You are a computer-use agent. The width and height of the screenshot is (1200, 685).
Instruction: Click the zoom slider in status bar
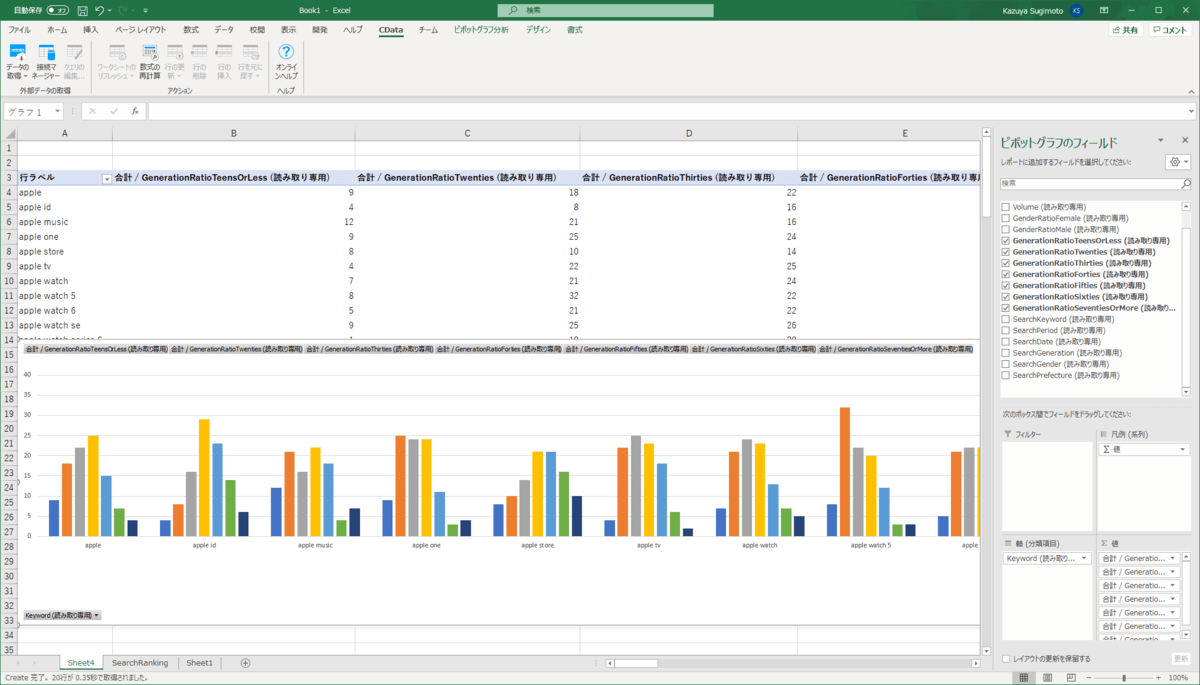click(1124, 678)
